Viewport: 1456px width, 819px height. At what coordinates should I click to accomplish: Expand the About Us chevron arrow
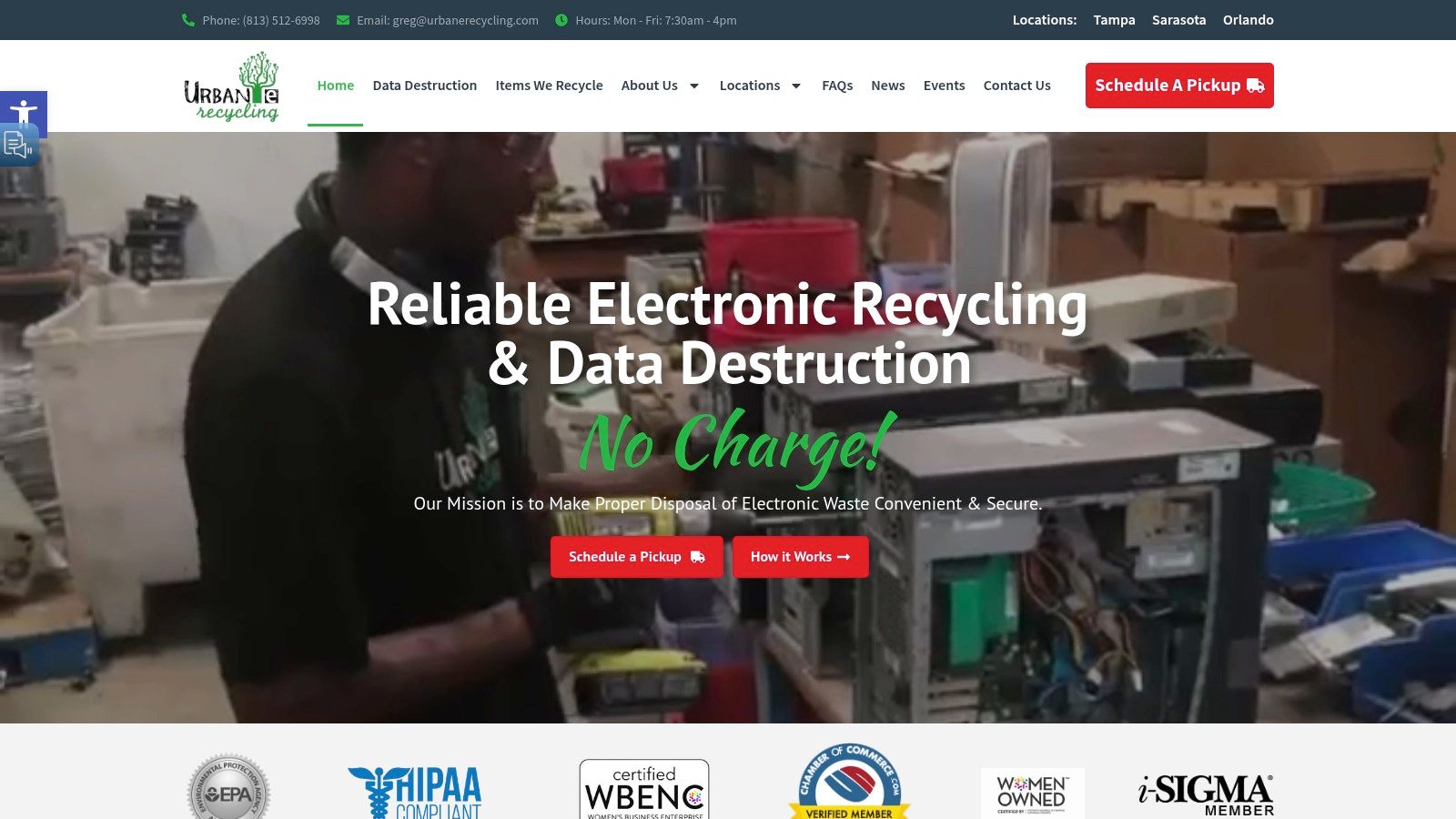[694, 86]
